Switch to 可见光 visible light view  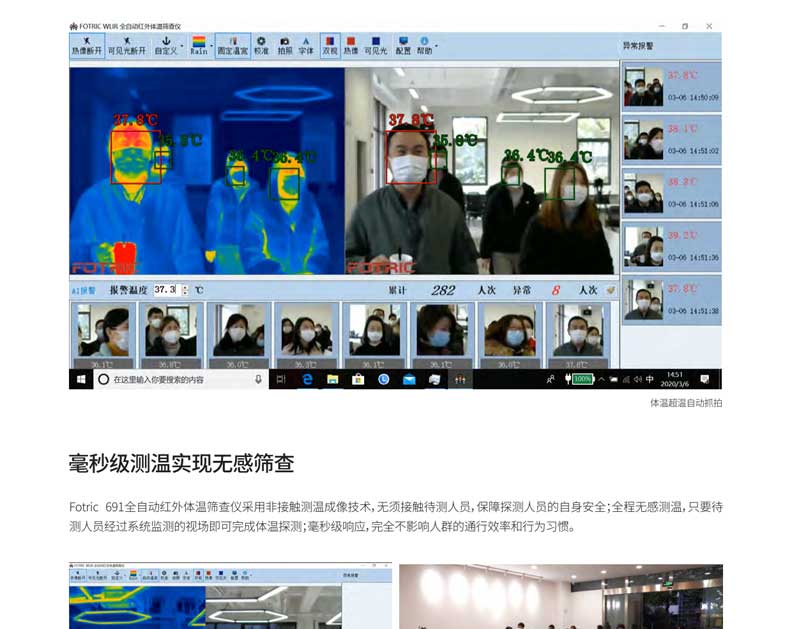point(375,44)
